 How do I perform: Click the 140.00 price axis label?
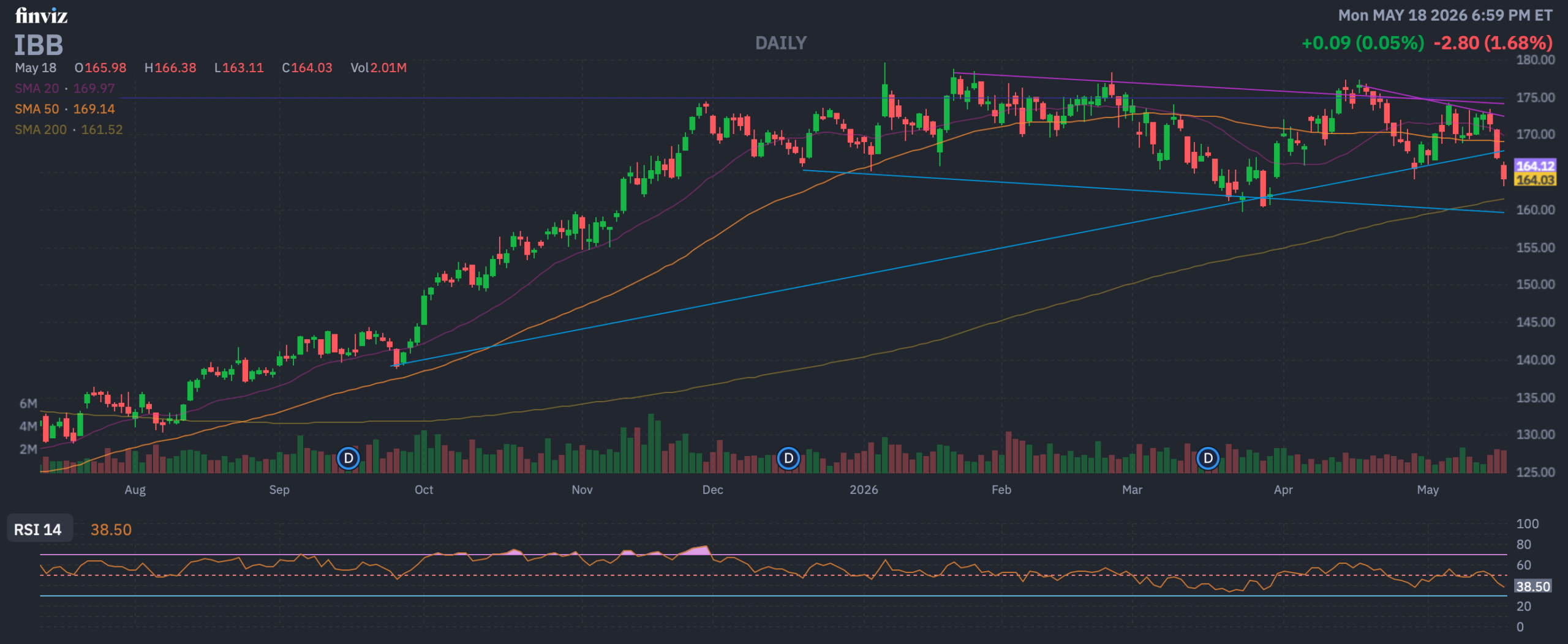pos(1536,360)
